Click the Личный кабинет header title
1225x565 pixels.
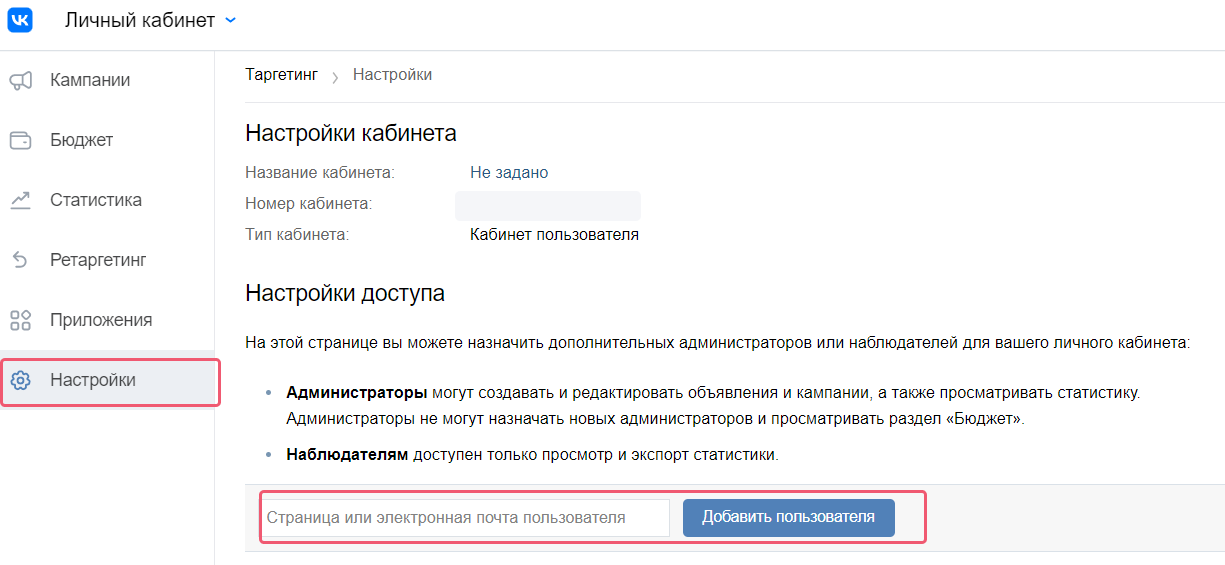click(x=140, y=20)
